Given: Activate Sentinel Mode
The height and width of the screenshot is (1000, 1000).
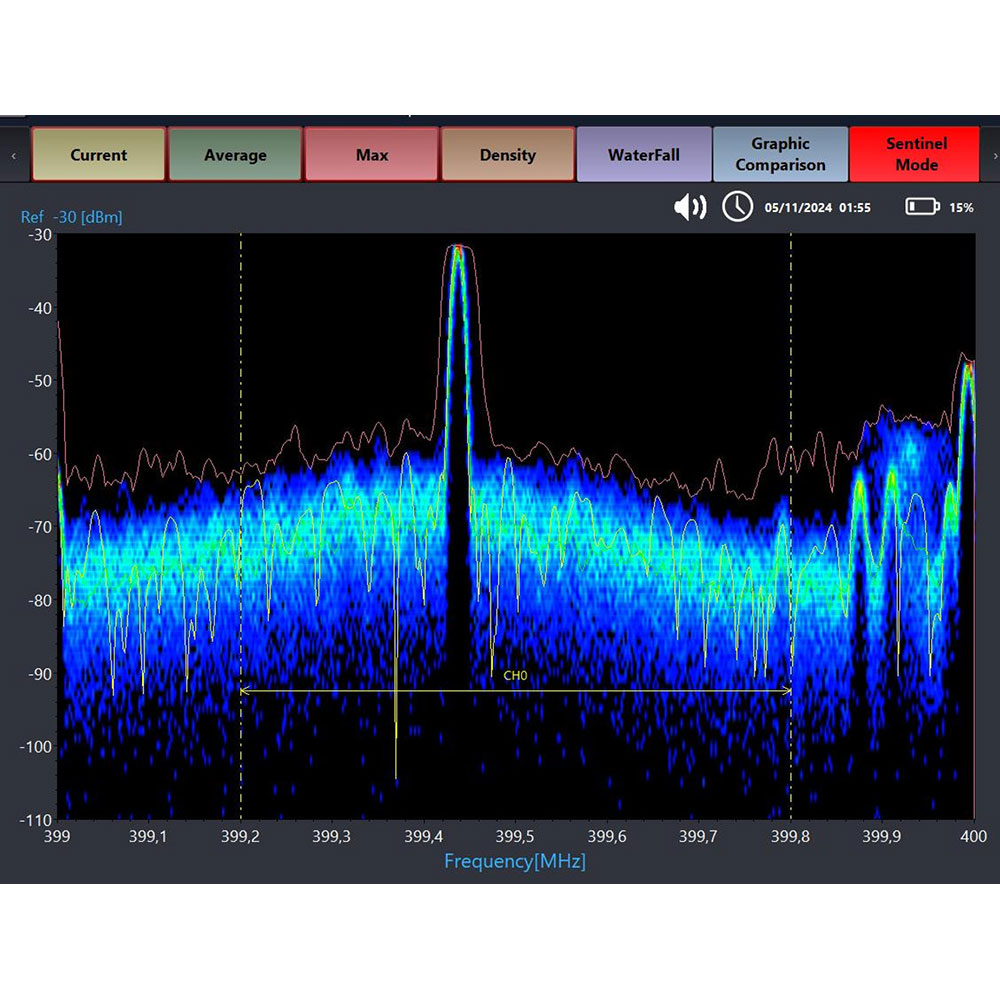Looking at the screenshot, I should pyautogui.click(x=914, y=155).
